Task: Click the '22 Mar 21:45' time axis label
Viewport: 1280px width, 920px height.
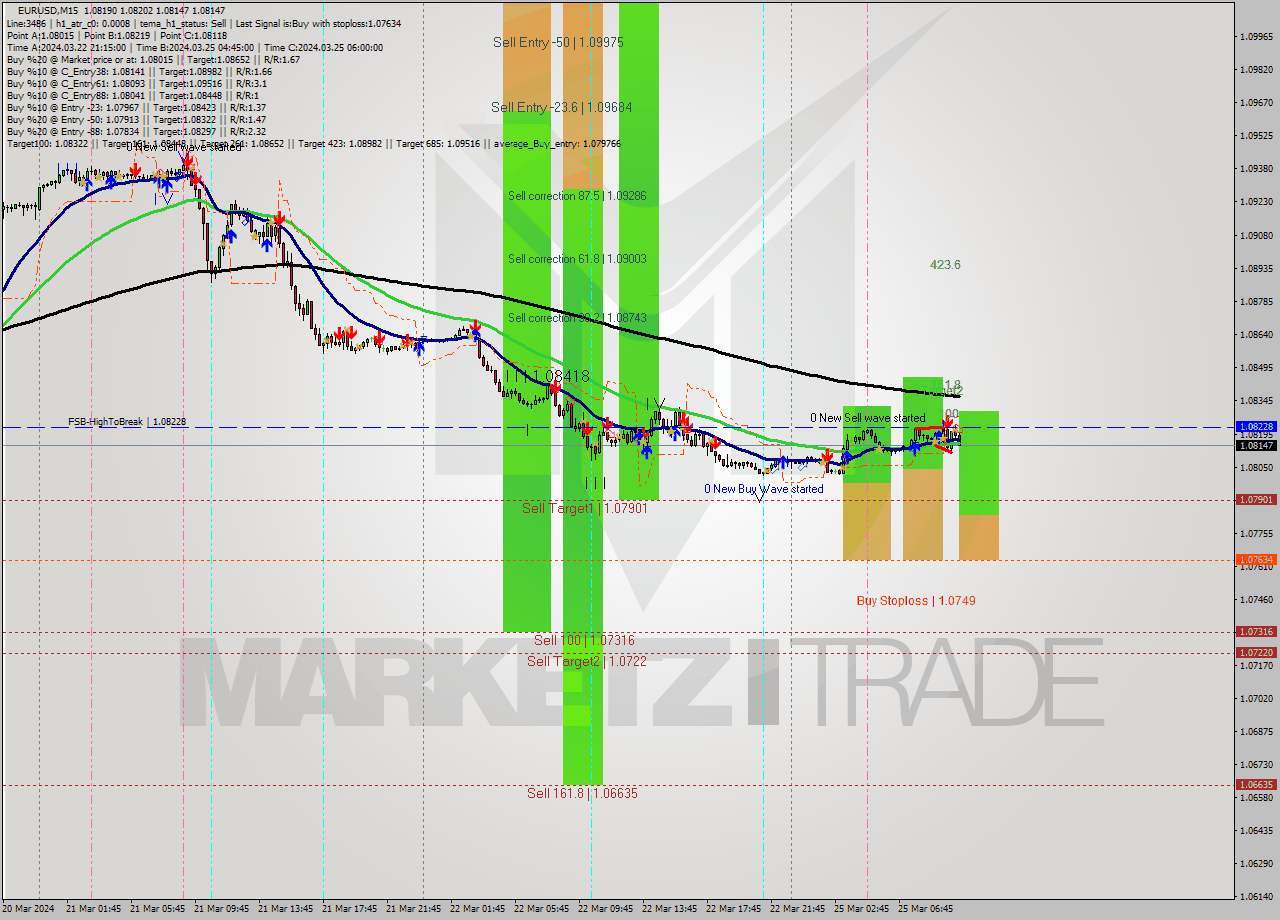Action: click(x=798, y=909)
